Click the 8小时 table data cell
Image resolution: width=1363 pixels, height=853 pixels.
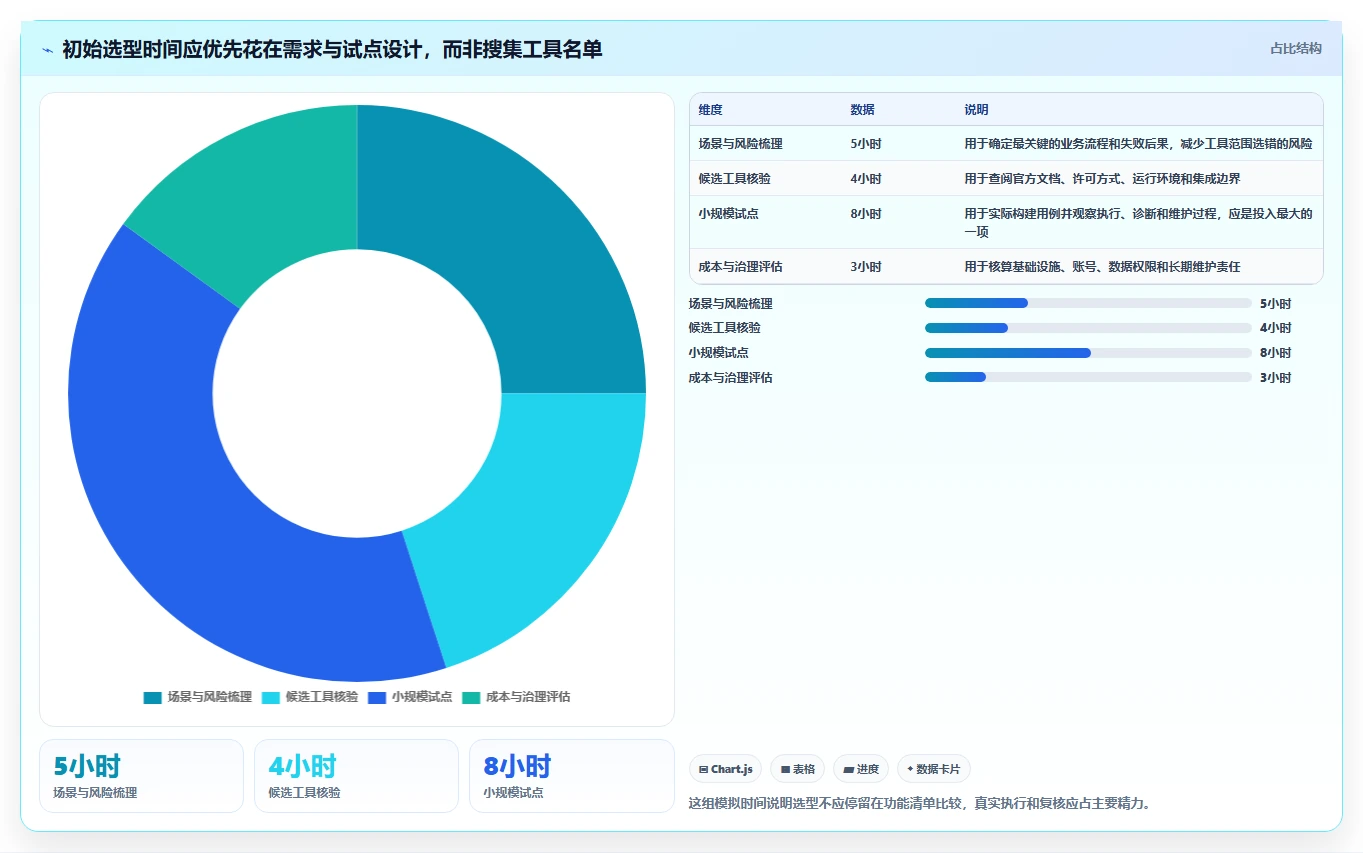866,214
